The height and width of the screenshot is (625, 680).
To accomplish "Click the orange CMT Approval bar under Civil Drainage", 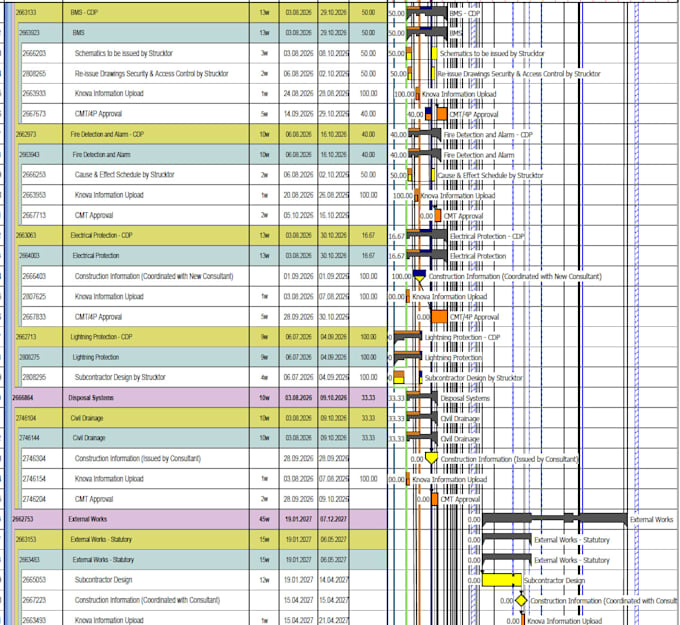I will point(435,499).
